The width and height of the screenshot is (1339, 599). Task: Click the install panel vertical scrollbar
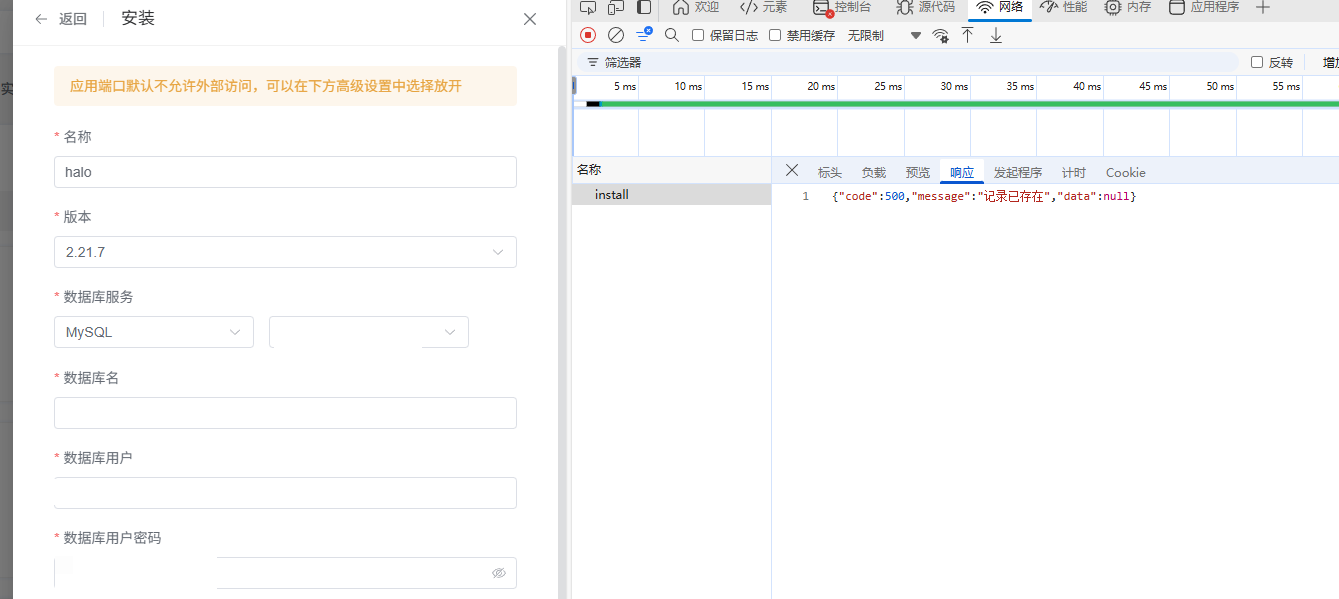[562, 320]
